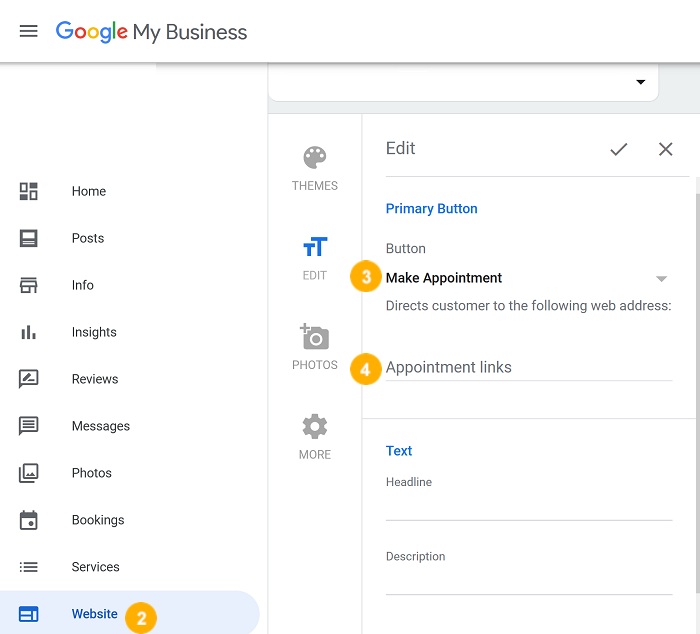This screenshot has width=700, height=634.
Task: Click the Appointment links input field
Action: pos(529,367)
